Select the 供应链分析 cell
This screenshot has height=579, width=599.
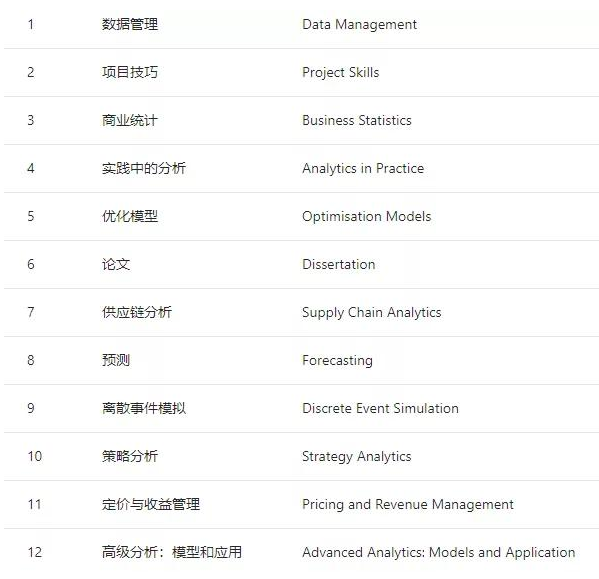tap(137, 312)
